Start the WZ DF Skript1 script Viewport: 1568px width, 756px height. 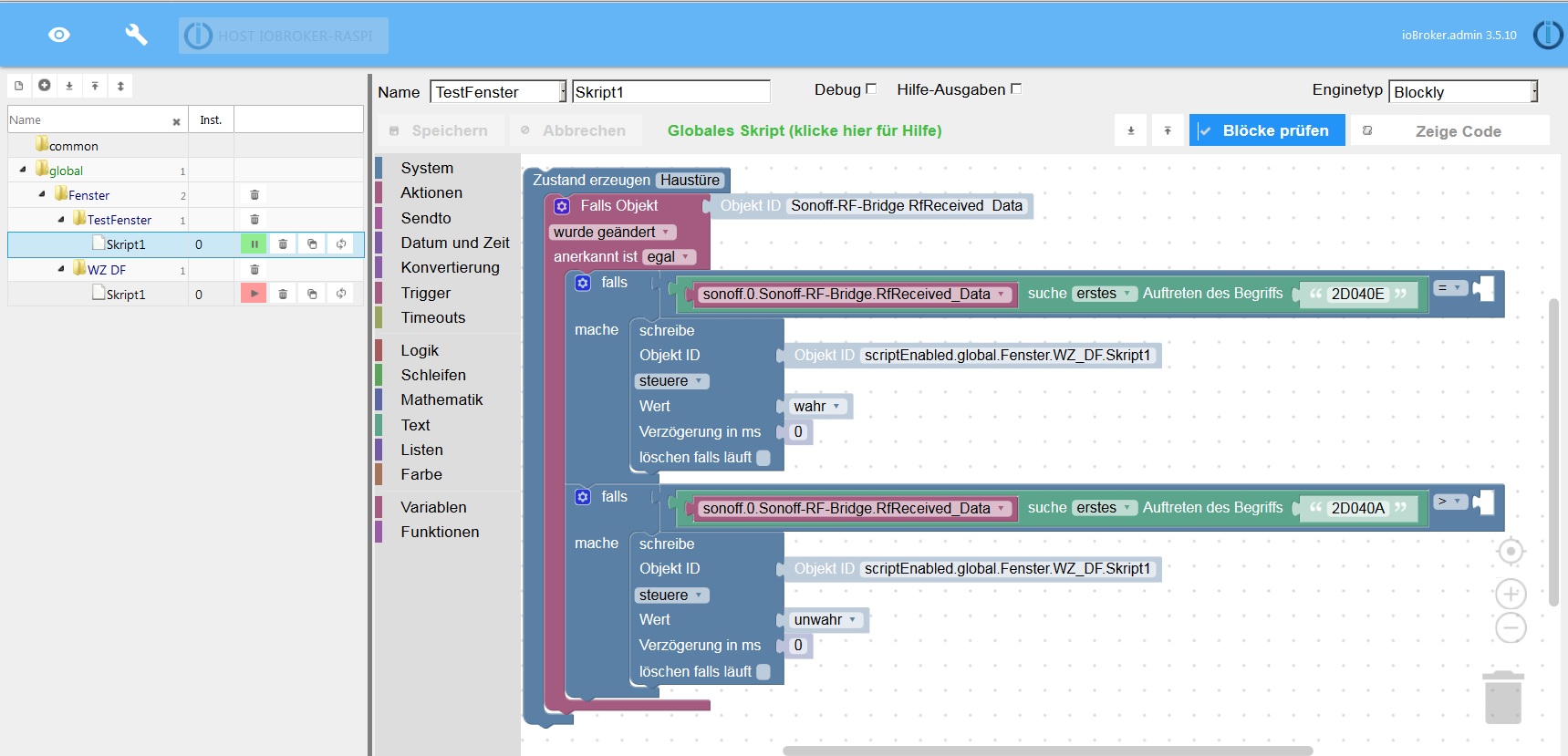[x=254, y=294]
